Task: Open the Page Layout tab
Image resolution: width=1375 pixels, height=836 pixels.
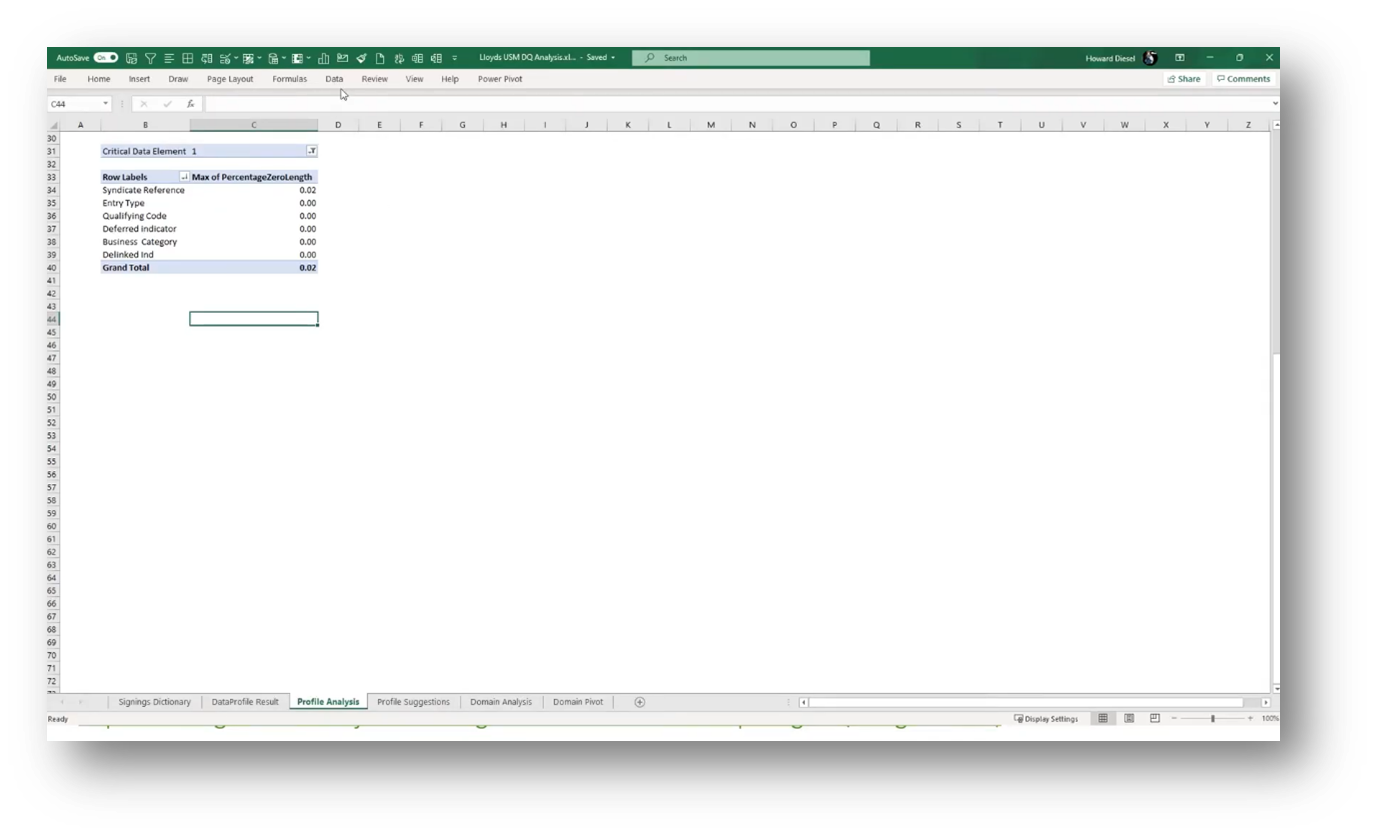Action: [x=230, y=79]
